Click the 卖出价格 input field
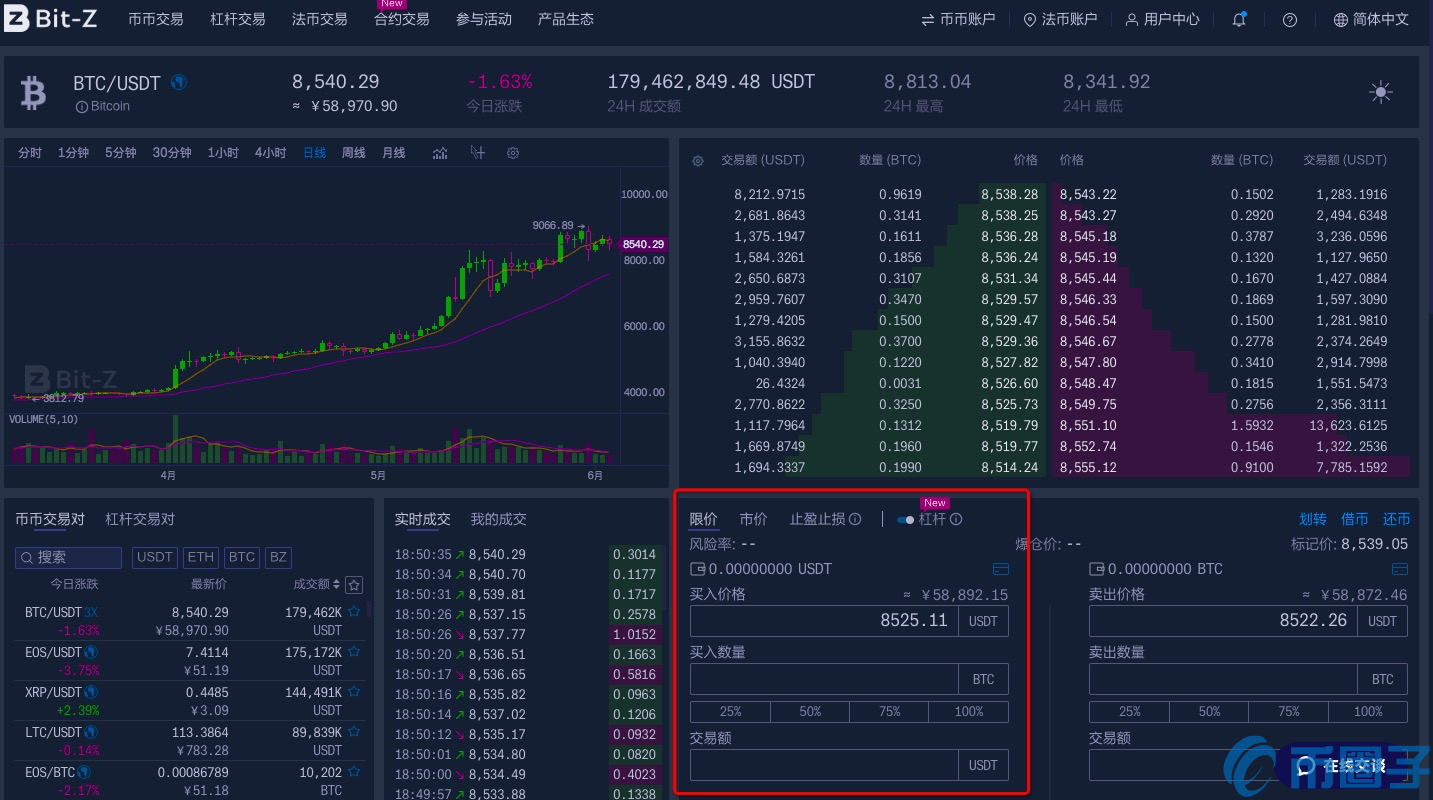The width and height of the screenshot is (1433, 800). coord(1223,621)
